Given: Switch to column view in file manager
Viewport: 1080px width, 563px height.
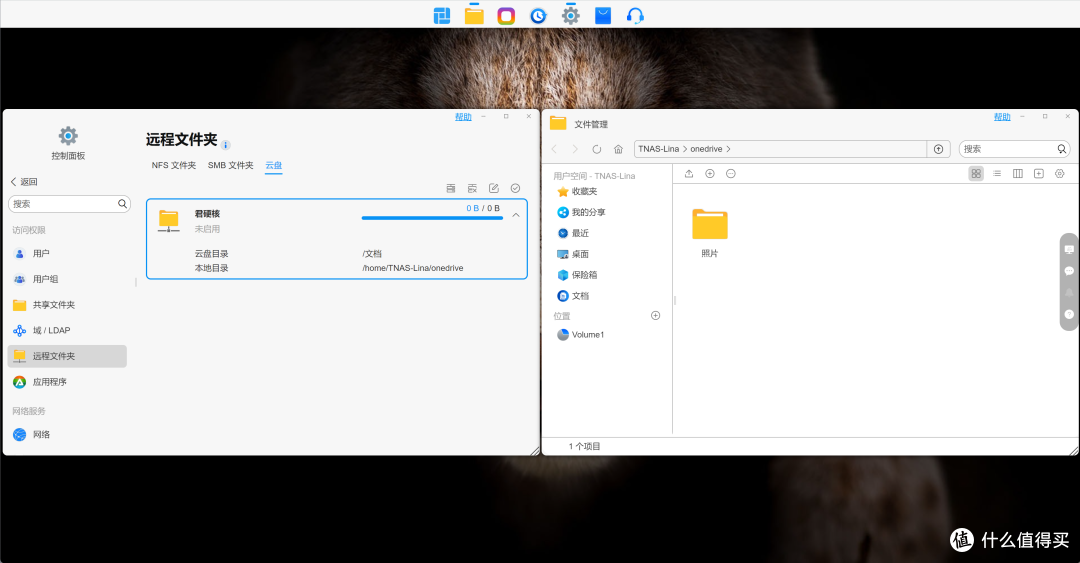Looking at the screenshot, I should 1017,174.
